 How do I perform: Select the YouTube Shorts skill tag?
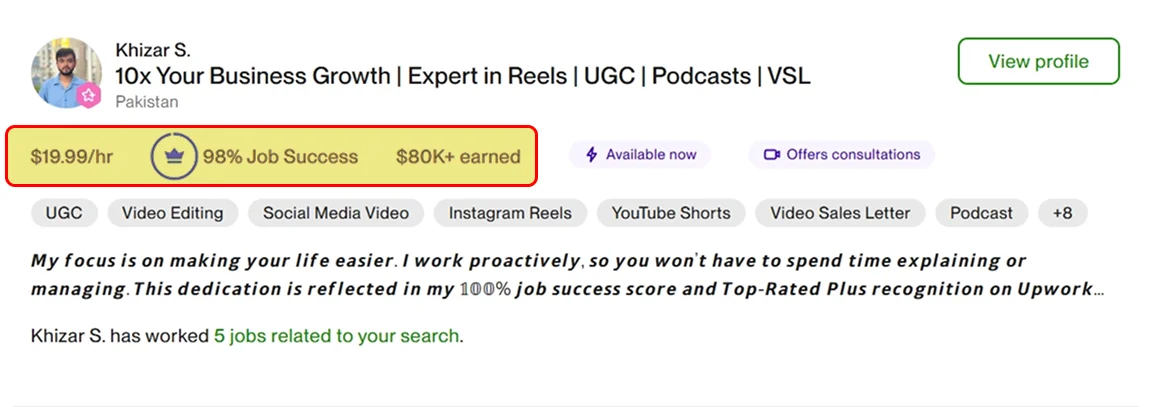click(x=671, y=213)
